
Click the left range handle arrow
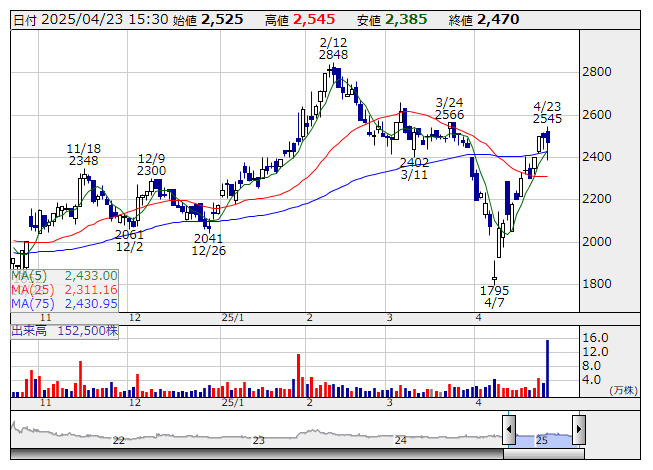tap(509, 429)
